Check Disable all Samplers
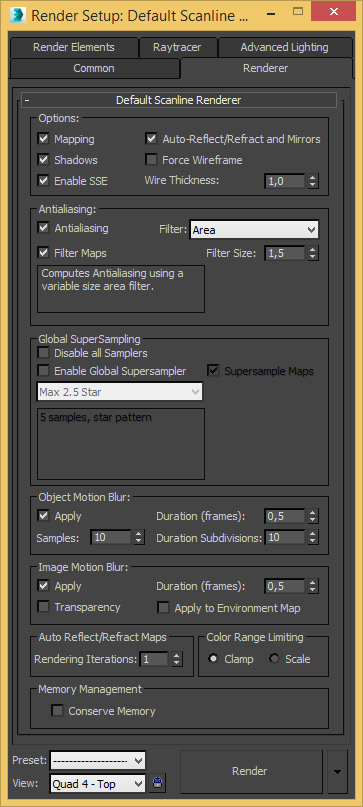Image resolution: width=363 pixels, height=807 pixels. 43,353
